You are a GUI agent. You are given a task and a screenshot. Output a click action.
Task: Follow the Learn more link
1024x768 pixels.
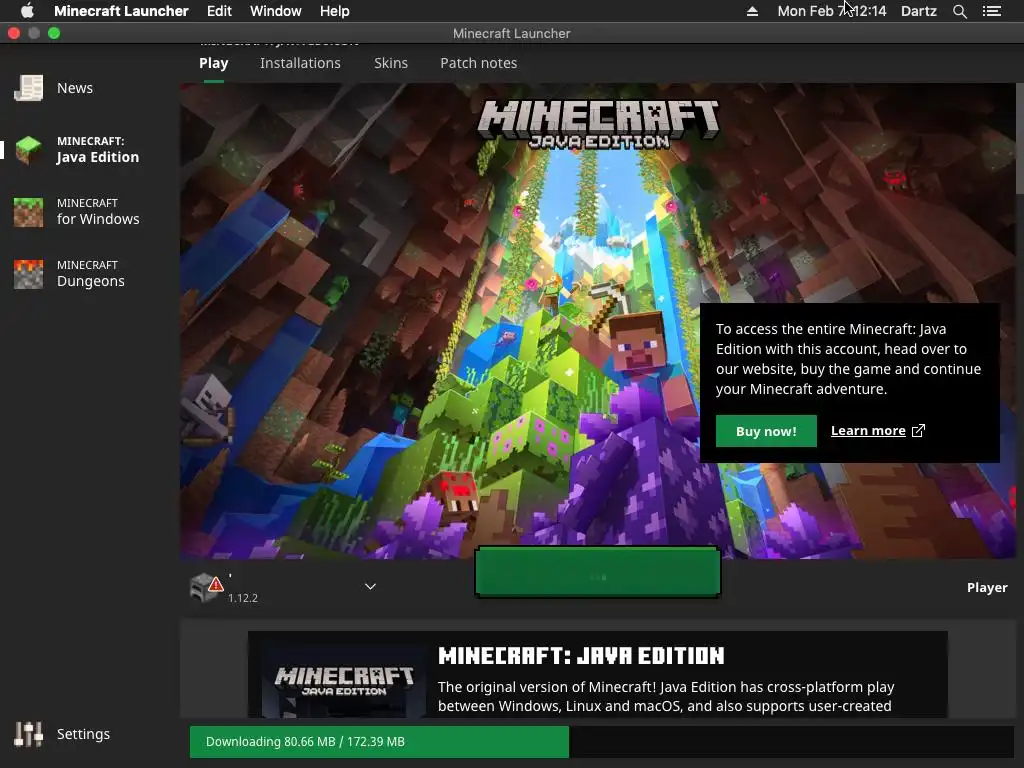pos(868,431)
